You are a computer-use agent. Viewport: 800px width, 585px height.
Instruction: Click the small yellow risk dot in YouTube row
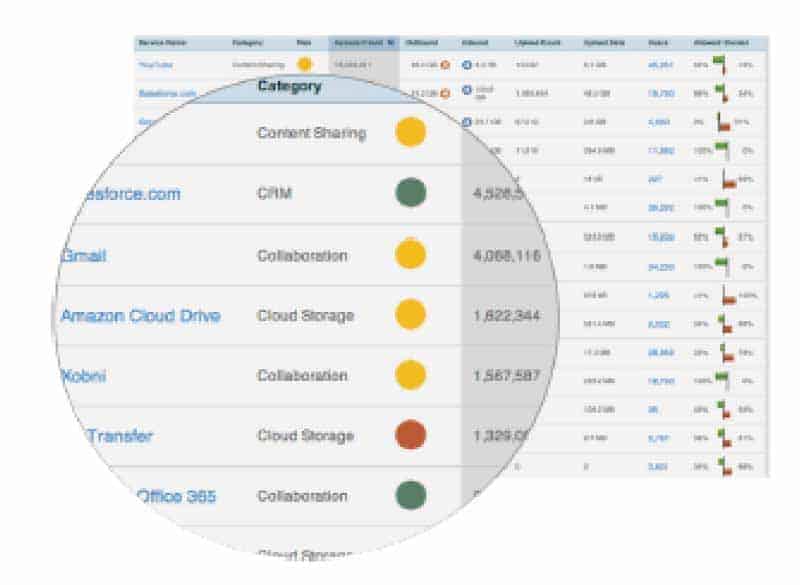click(305, 64)
